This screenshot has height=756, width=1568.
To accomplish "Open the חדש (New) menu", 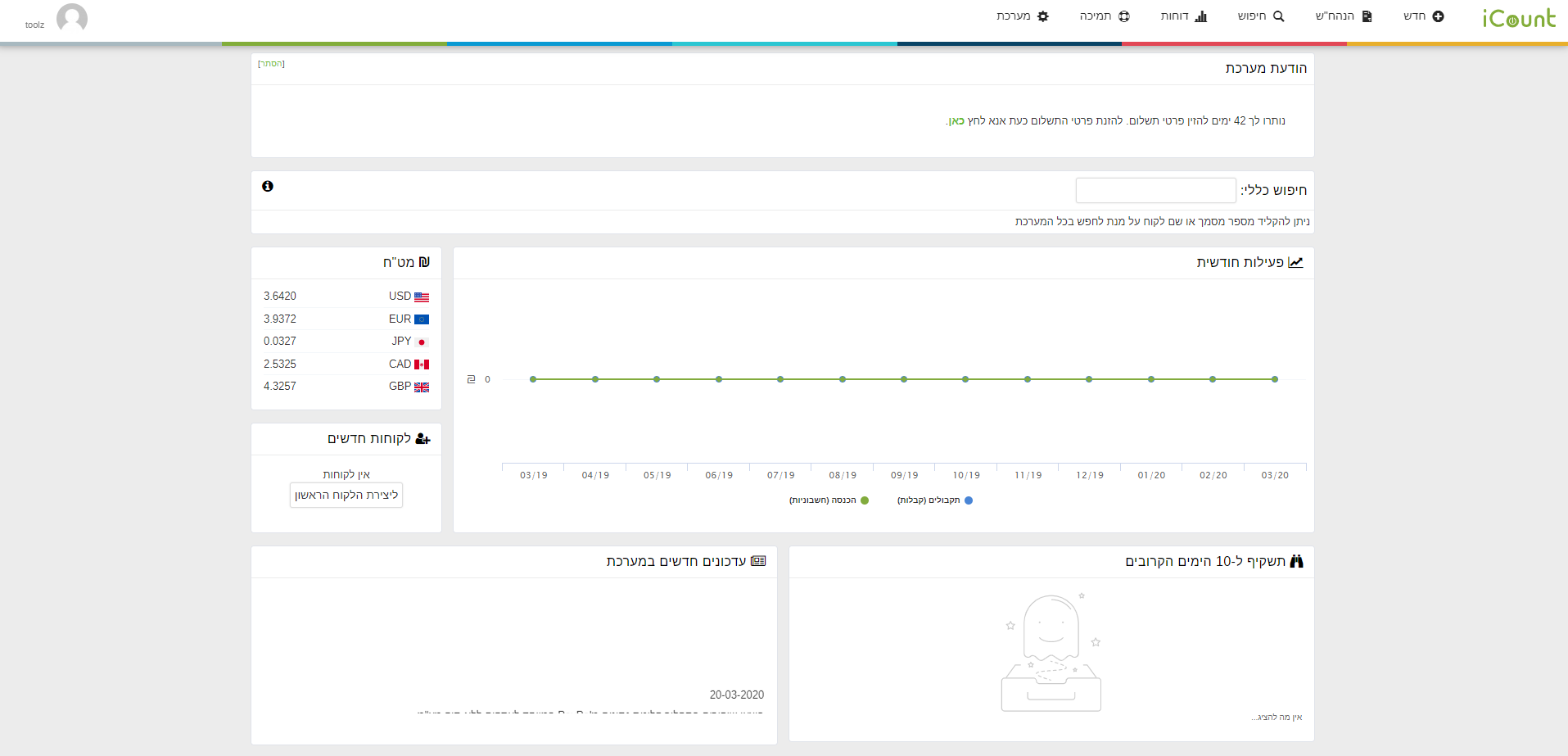I will [x=1423, y=16].
